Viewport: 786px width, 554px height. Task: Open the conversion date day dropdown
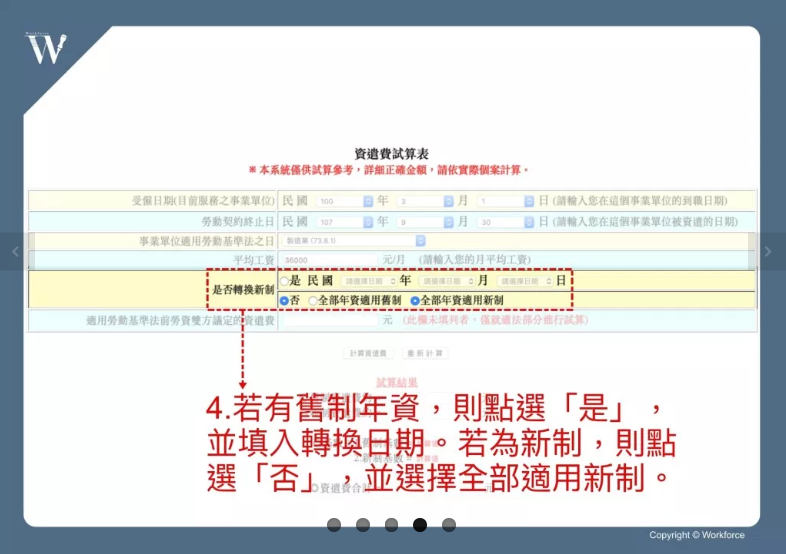525,281
